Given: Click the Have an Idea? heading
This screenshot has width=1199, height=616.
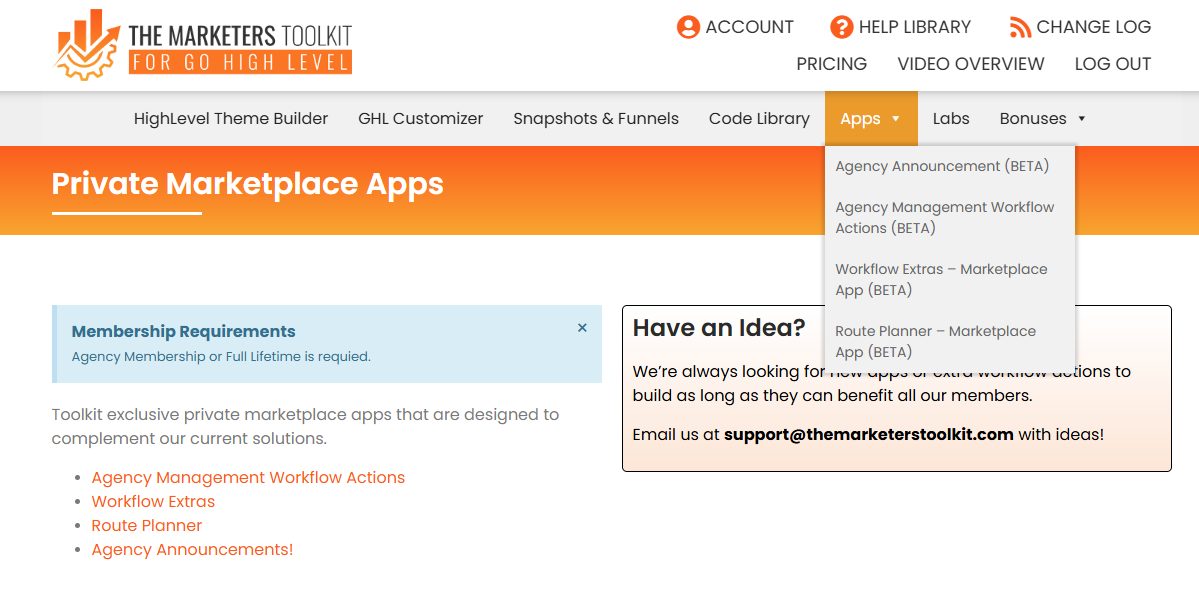Looking at the screenshot, I should [x=719, y=328].
